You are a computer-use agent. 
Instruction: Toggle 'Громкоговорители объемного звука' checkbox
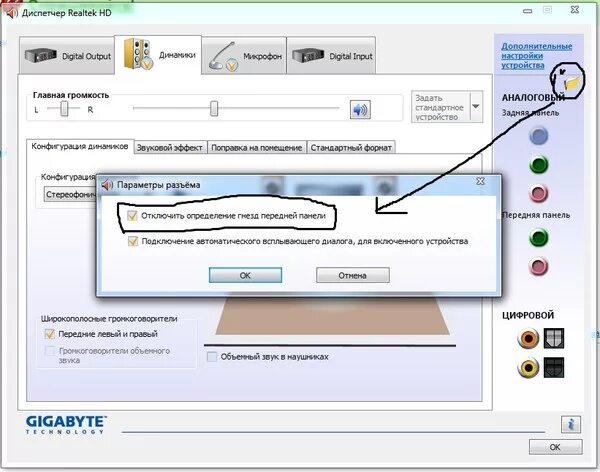pos(50,351)
